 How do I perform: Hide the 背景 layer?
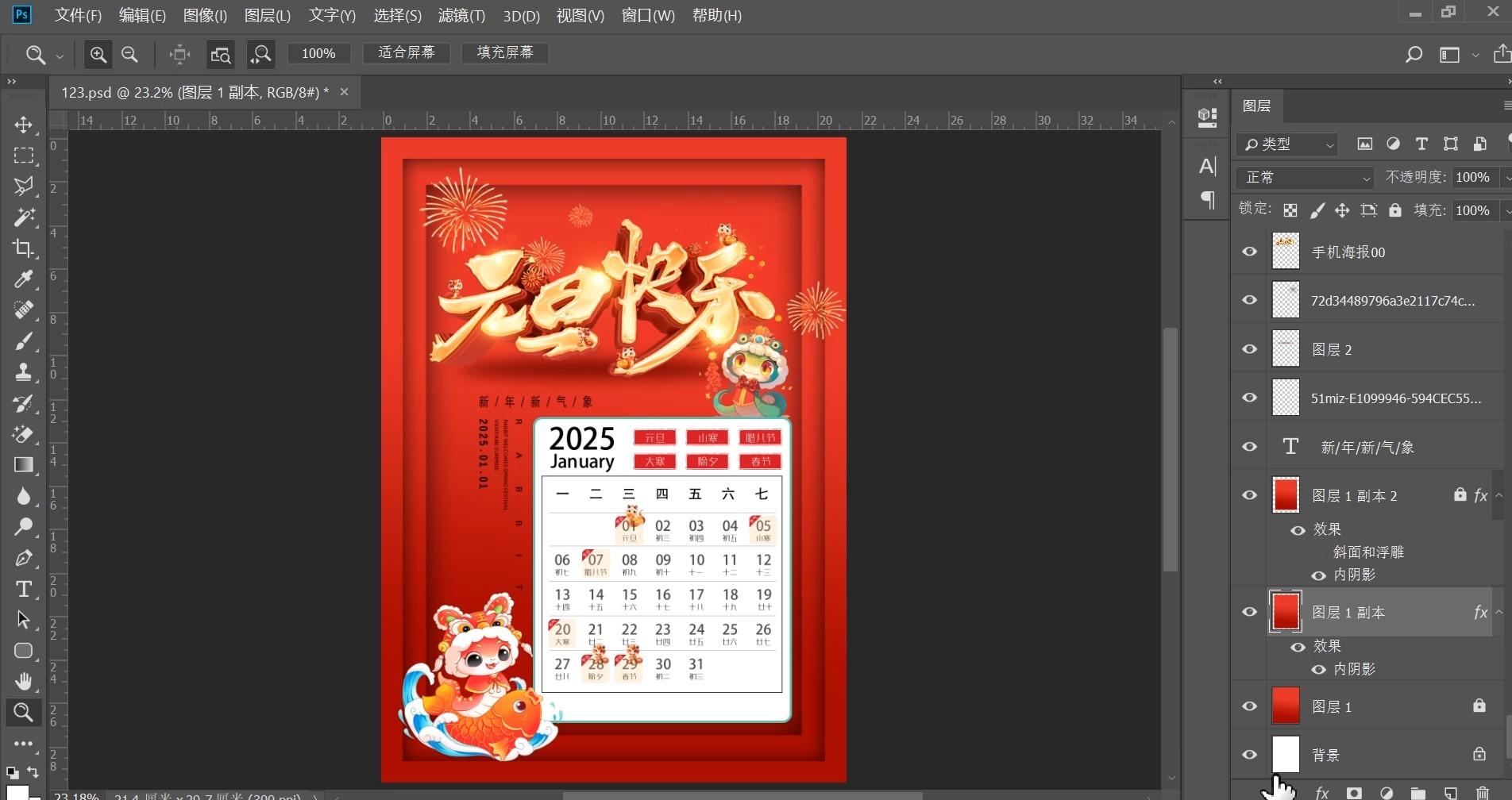point(1249,755)
